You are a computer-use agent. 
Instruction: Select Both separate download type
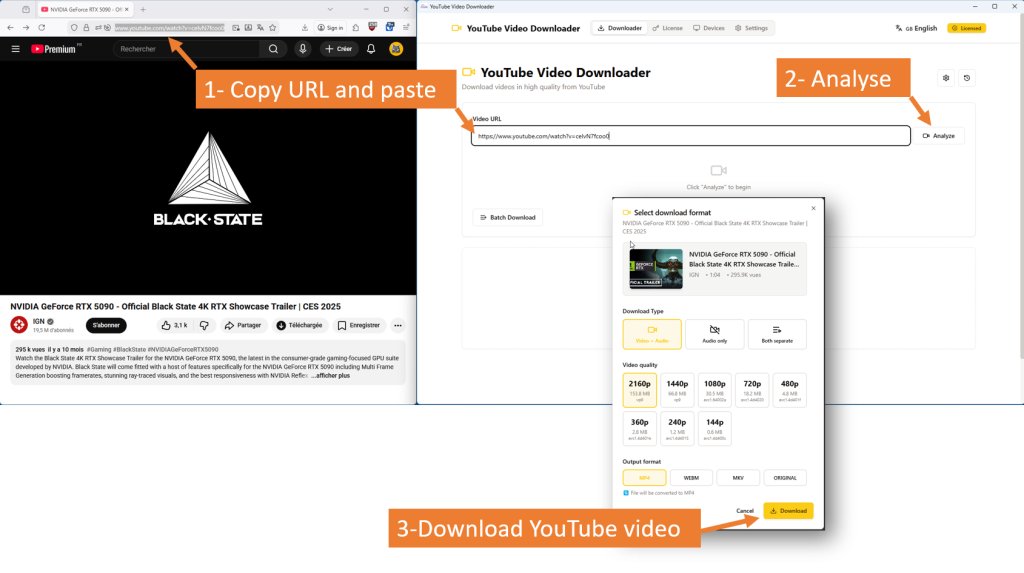(x=777, y=334)
